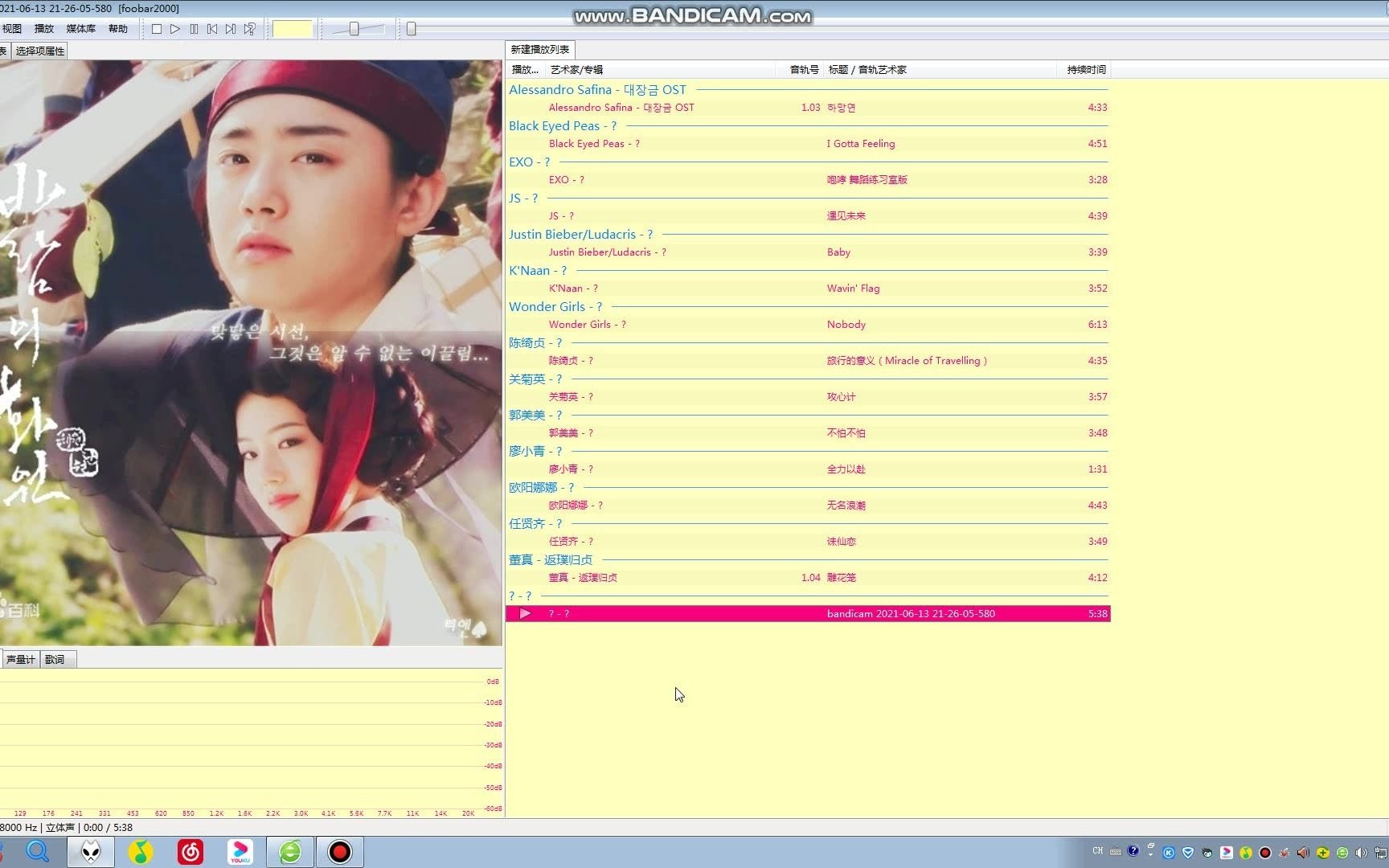This screenshot has width=1389, height=868.
Task: Select the track '旅行的意义 ( Miracle of Travelling )'
Action: (x=808, y=361)
